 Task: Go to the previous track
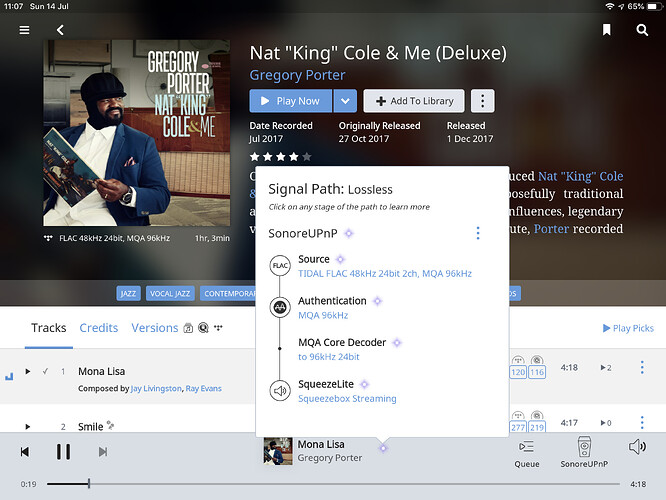(x=25, y=452)
